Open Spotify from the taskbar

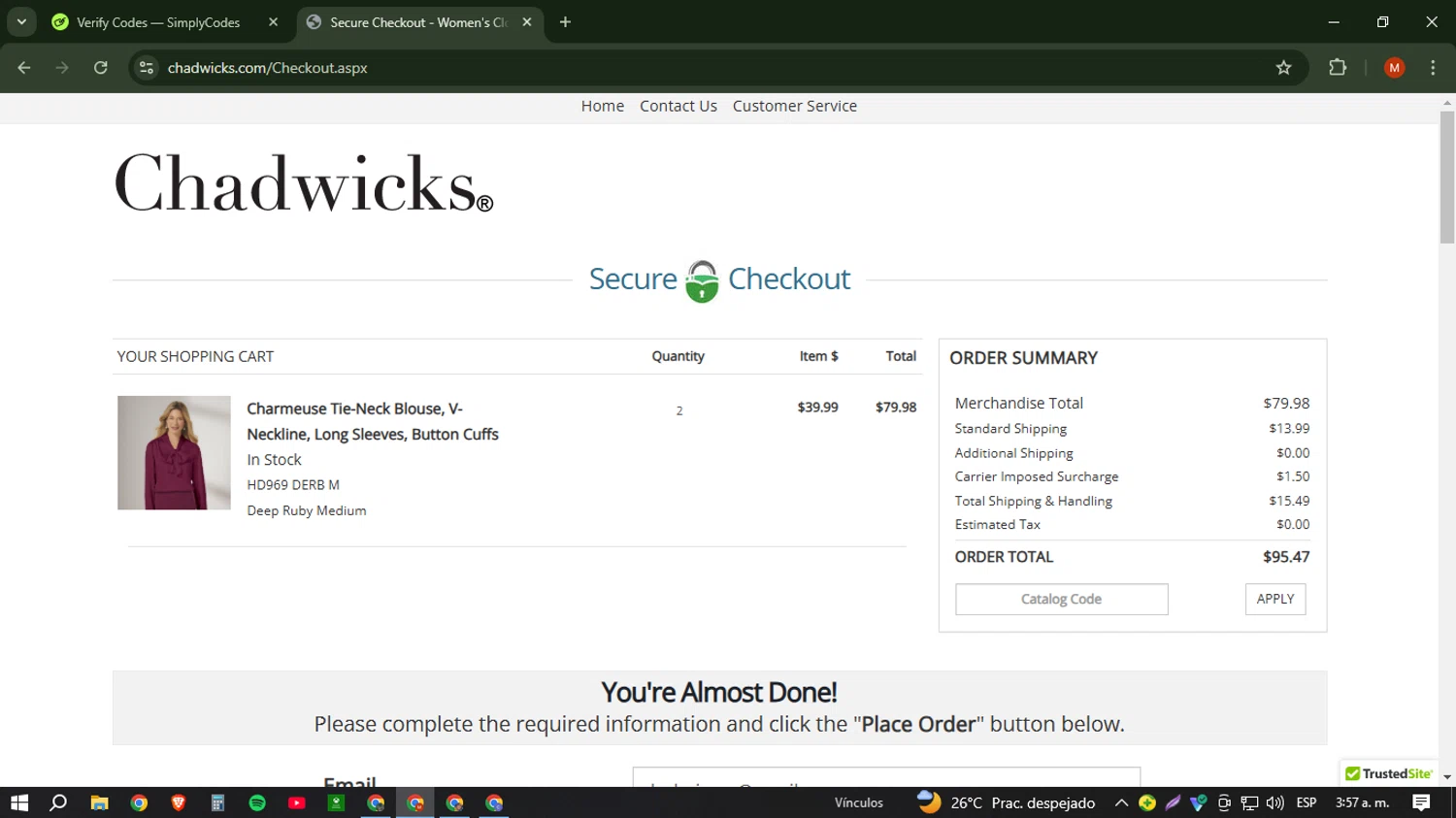(257, 802)
